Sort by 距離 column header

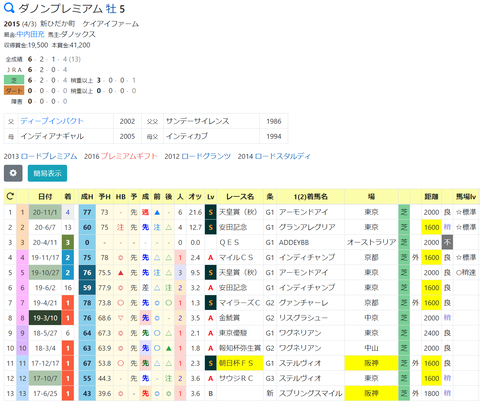431,196
